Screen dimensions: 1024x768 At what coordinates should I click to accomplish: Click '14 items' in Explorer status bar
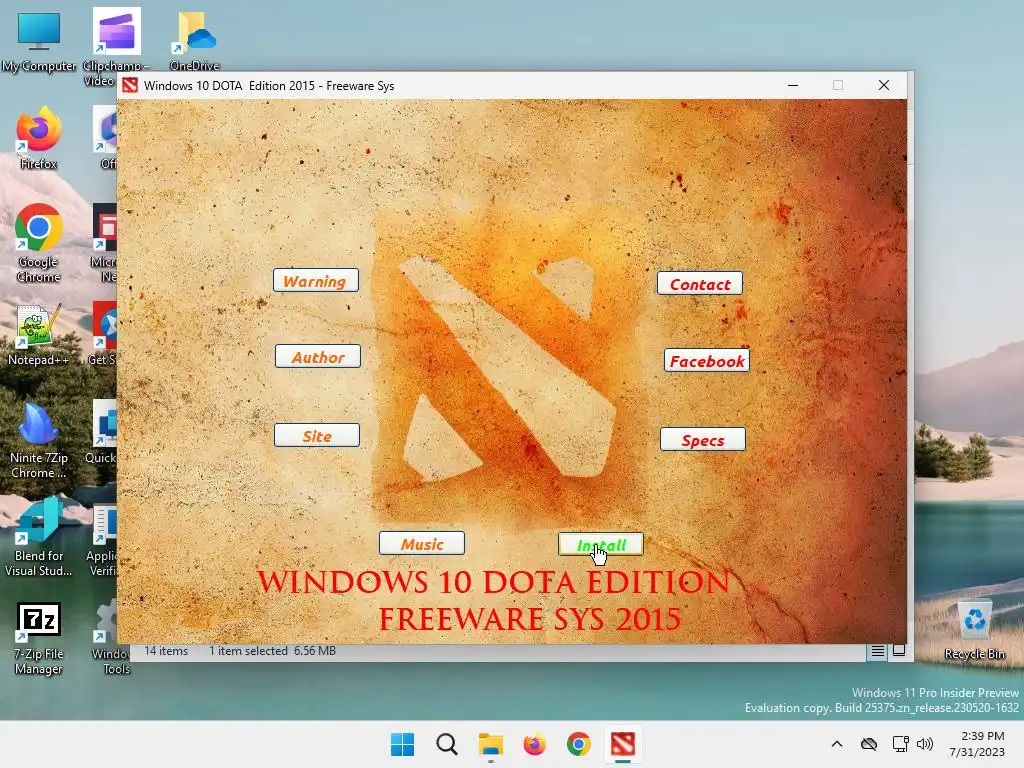tap(166, 651)
